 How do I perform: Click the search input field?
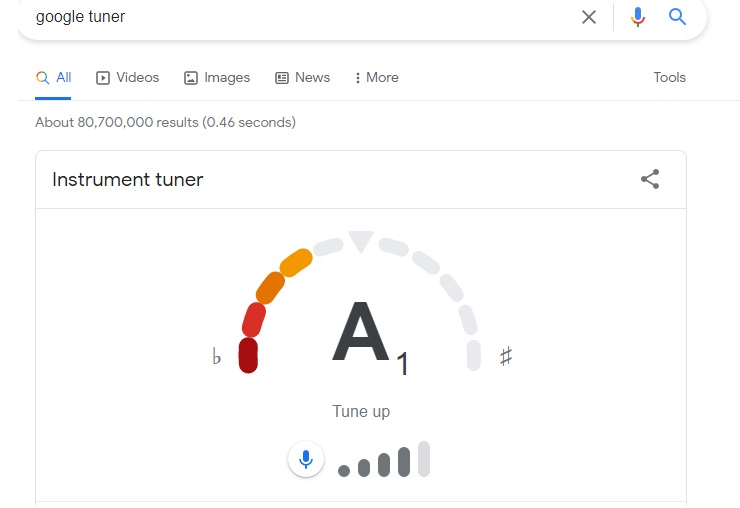tap(300, 17)
